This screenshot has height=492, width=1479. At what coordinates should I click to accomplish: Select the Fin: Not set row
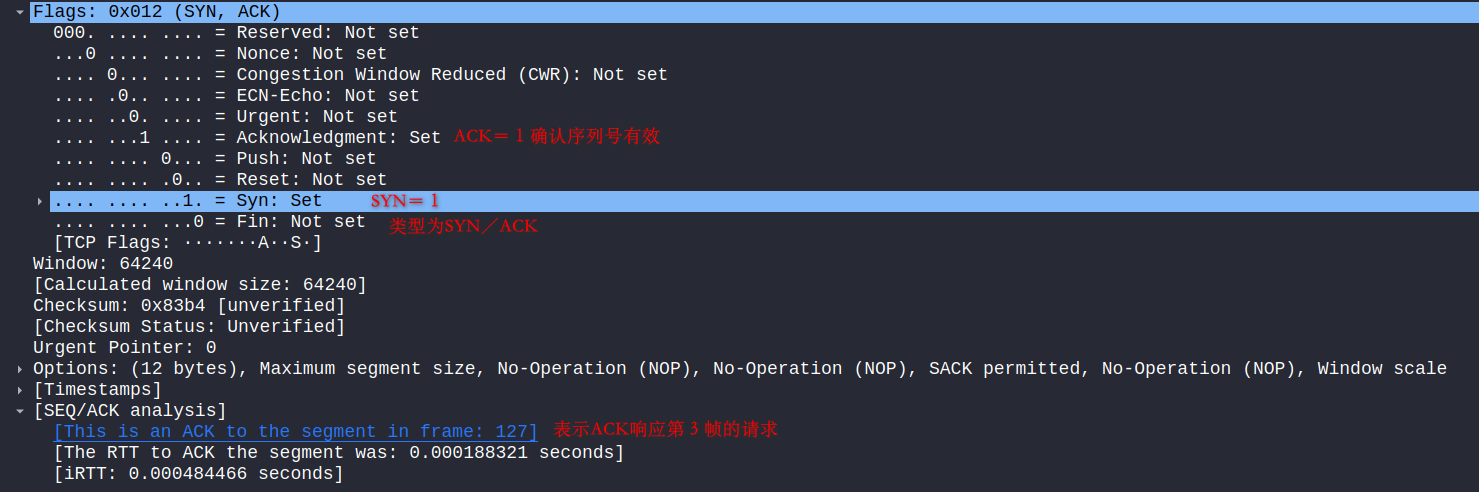pyautogui.click(x=209, y=222)
